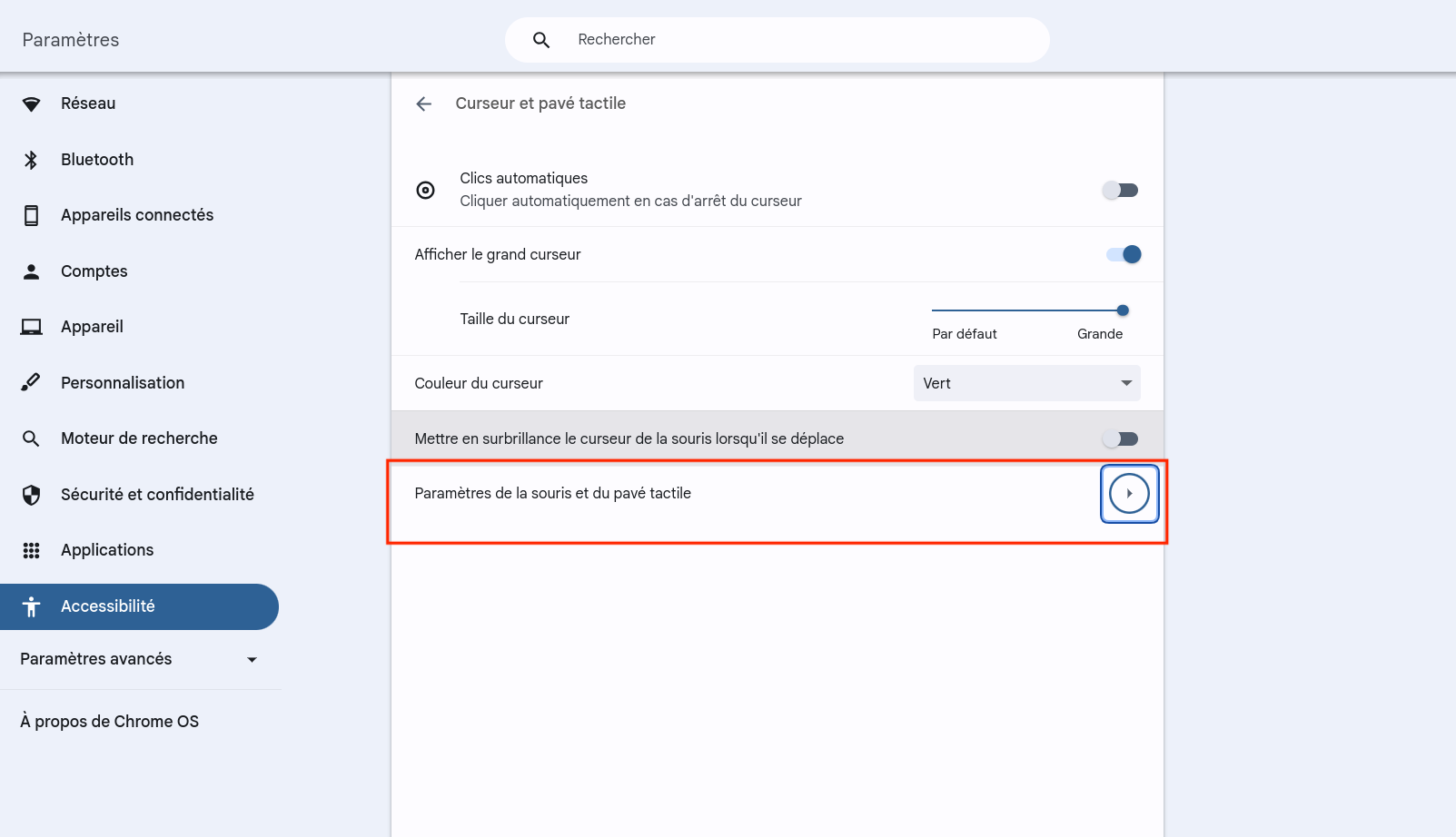Click the Applications grid icon
This screenshot has height=837, width=1456.
tap(31, 550)
